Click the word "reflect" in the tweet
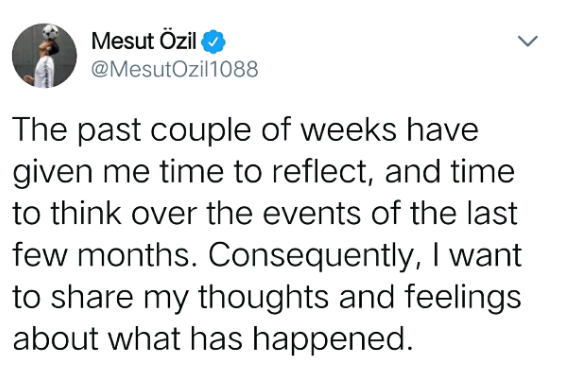 coord(318,171)
